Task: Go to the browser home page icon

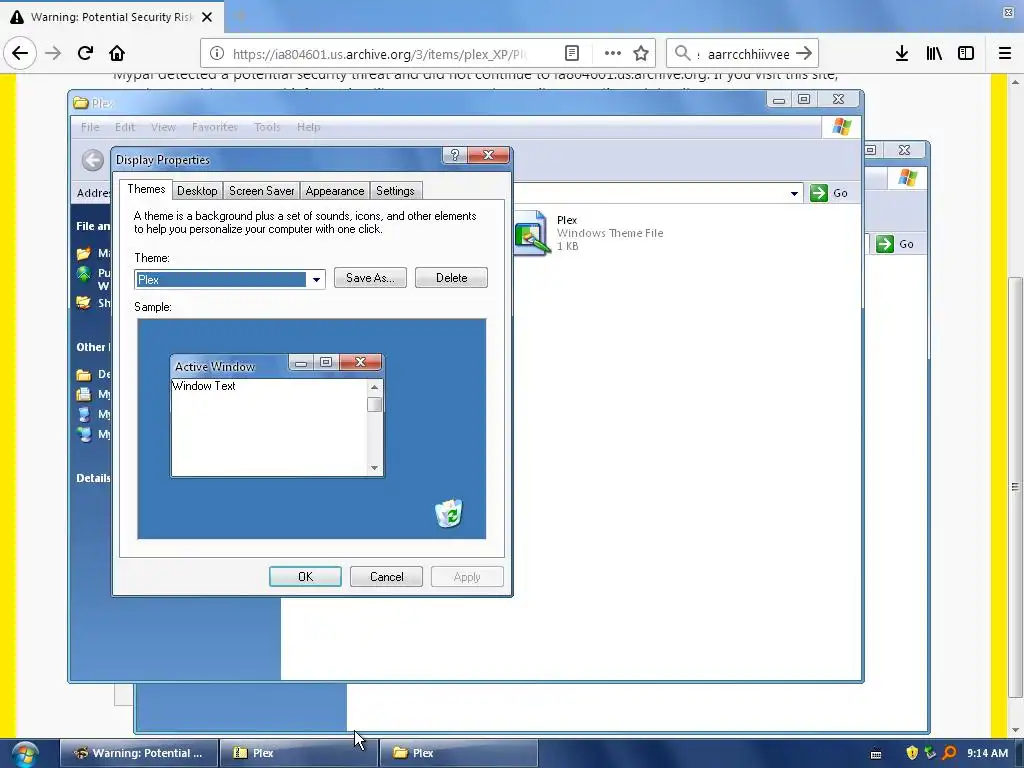Action: tap(117, 53)
